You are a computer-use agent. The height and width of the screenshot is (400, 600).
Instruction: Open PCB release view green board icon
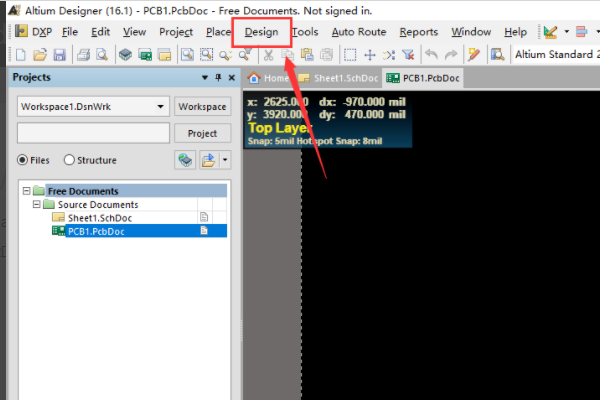pyautogui.click(x=145, y=55)
